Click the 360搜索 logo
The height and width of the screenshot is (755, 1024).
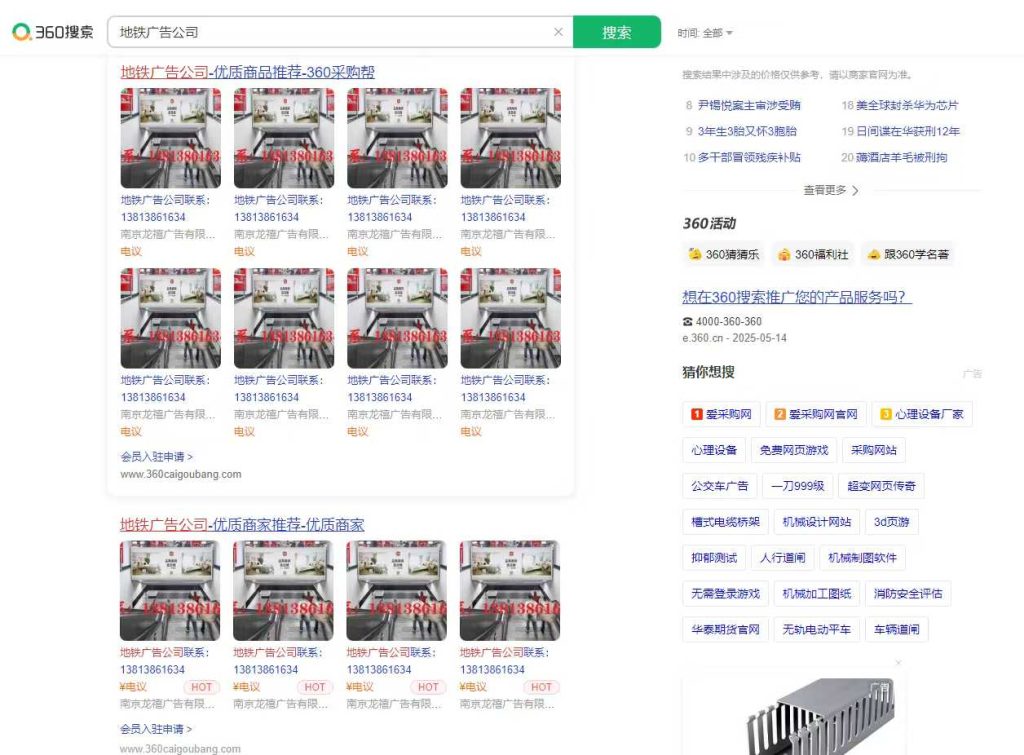click(x=53, y=31)
